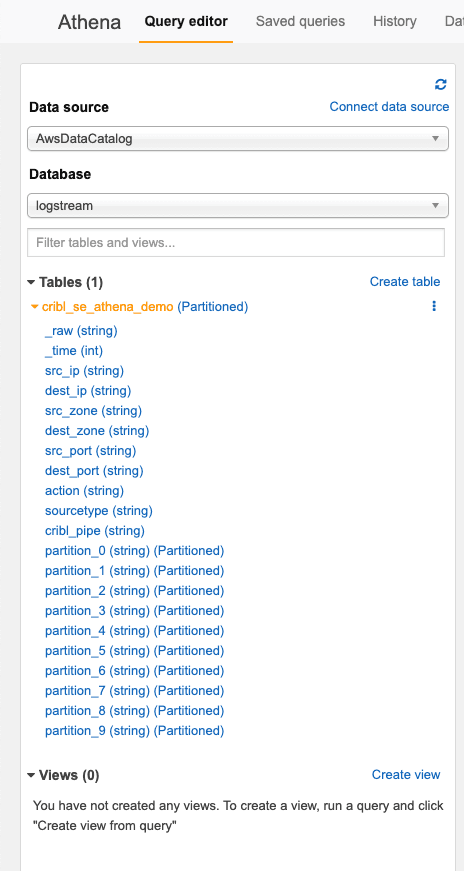This screenshot has height=871, width=464.
Task: Click the dest_zone (string) column
Action: (x=97, y=431)
